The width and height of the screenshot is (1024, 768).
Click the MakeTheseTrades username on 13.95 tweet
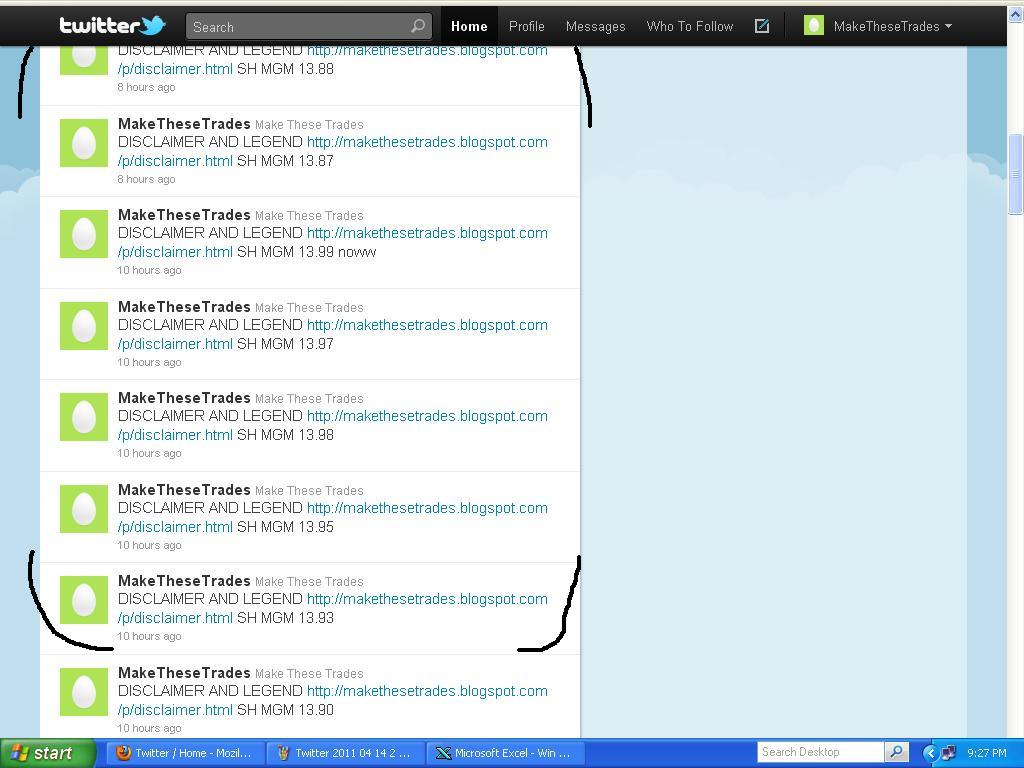pyautogui.click(x=184, y=490)
